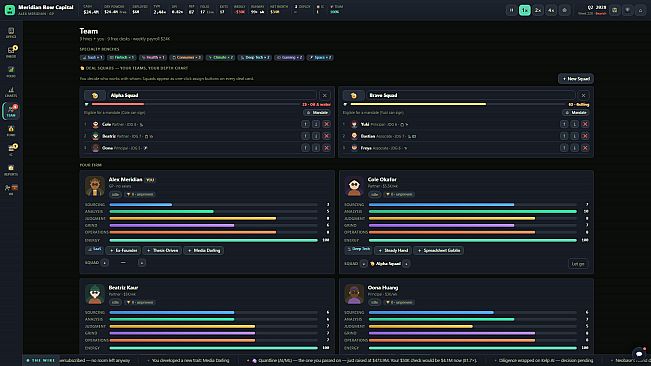This screenshot has height=366, width=651.
Task: Set game speed to 2x
Action: point(538,10)
